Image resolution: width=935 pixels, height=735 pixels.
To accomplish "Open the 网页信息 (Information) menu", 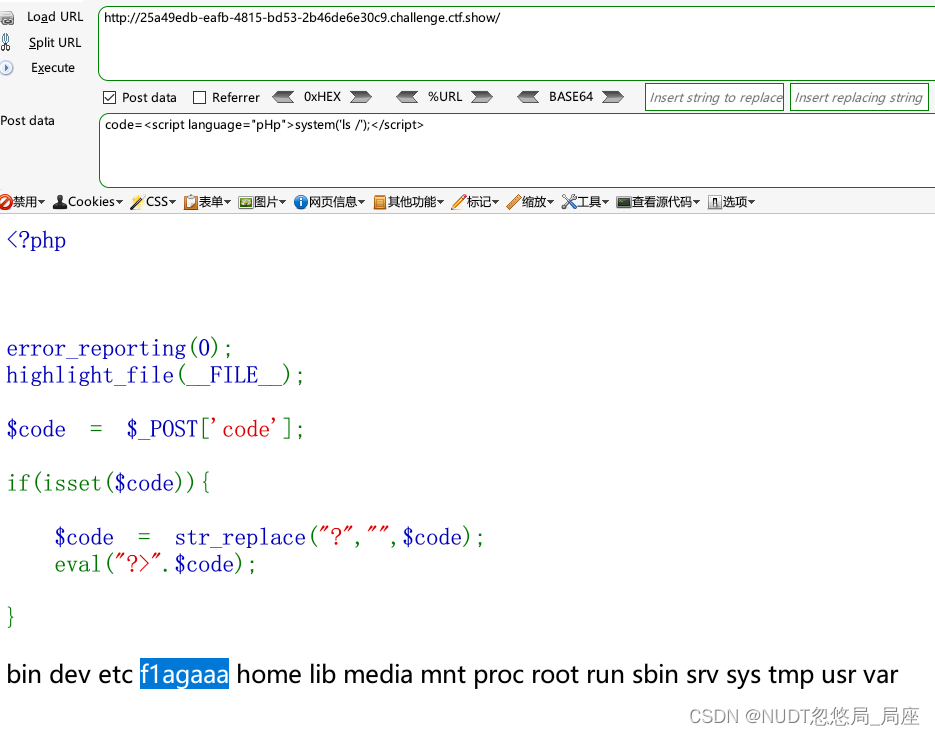I will [329, 202].
